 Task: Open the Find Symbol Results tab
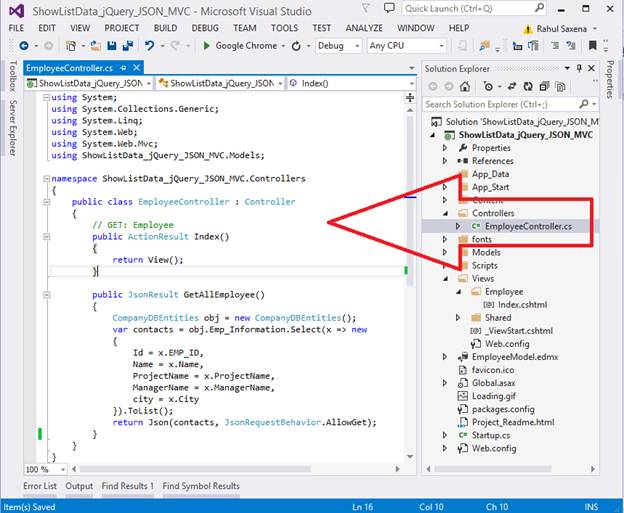[201, 486]
